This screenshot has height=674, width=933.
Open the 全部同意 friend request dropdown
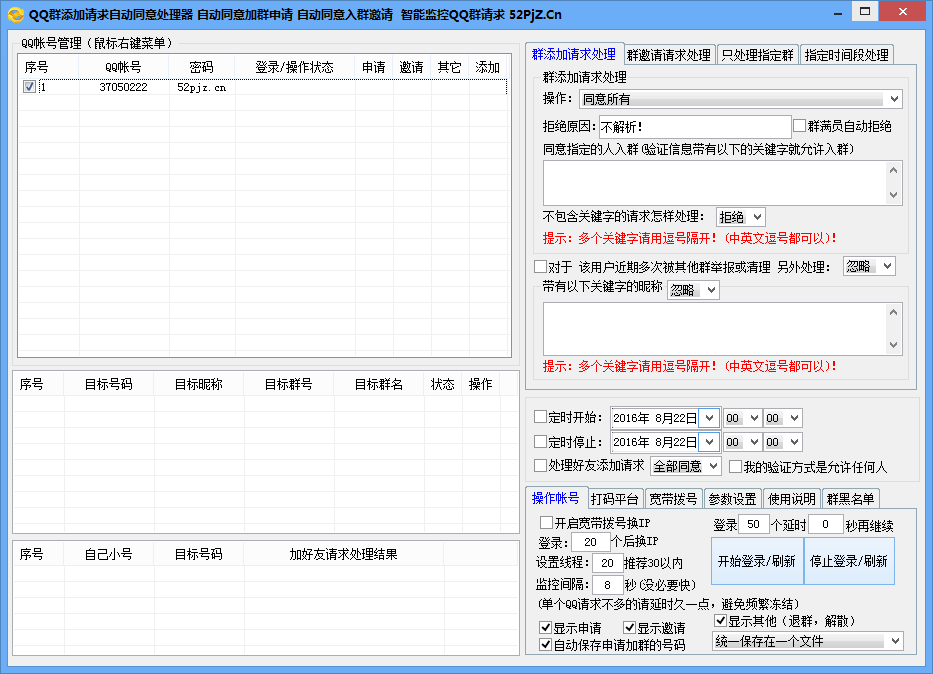click(686, 466)
